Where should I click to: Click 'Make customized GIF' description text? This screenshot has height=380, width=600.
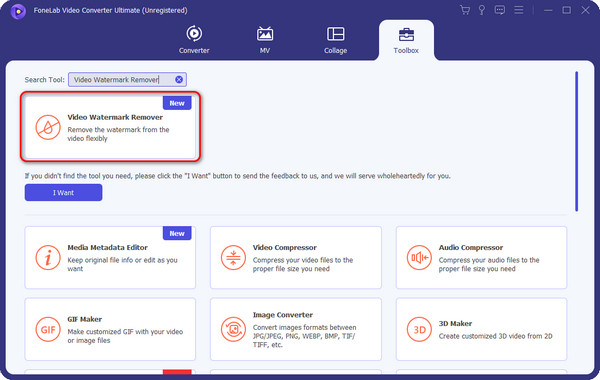click(x=125, y=336)
